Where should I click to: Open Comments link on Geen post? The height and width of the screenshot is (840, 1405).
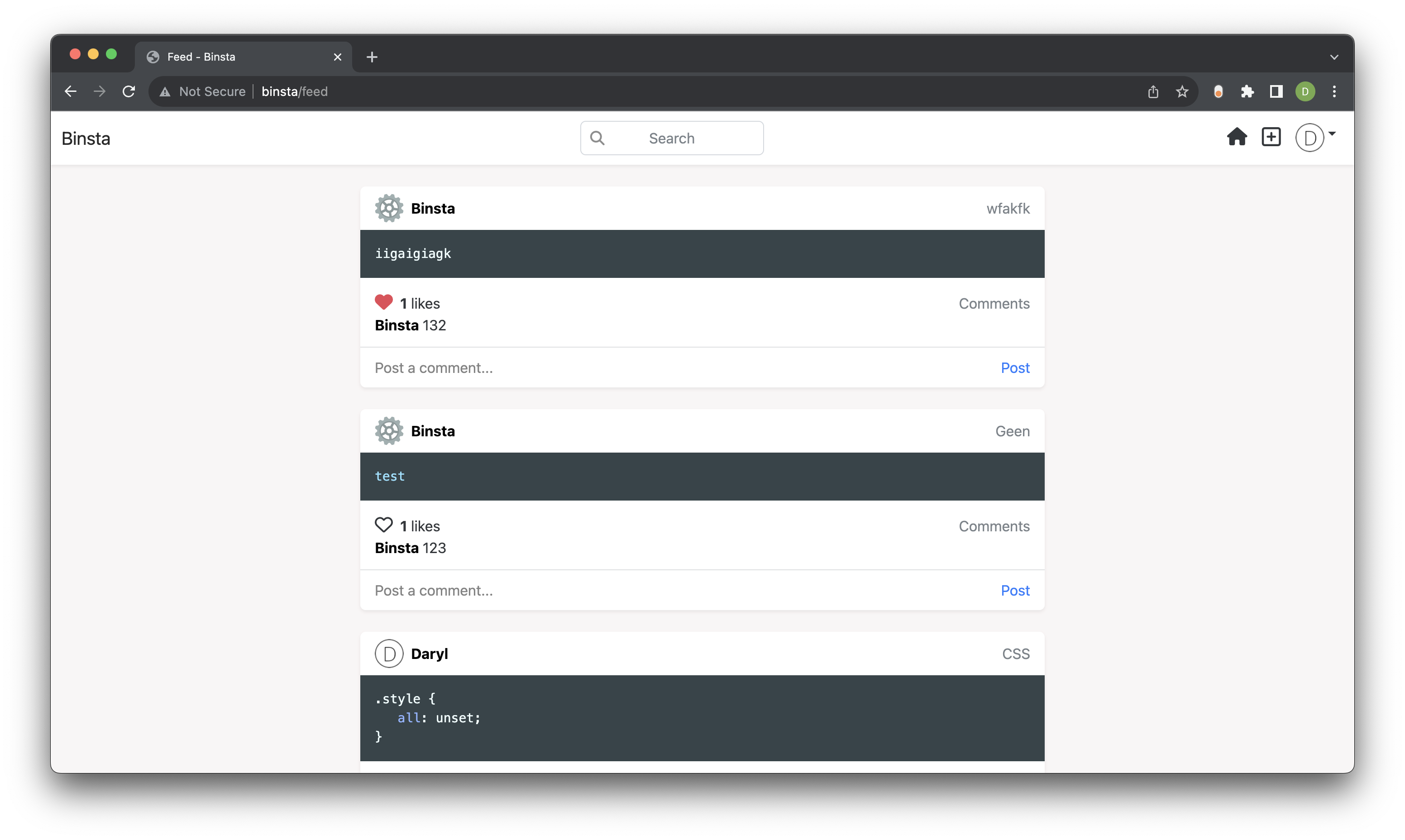point(994,526)
